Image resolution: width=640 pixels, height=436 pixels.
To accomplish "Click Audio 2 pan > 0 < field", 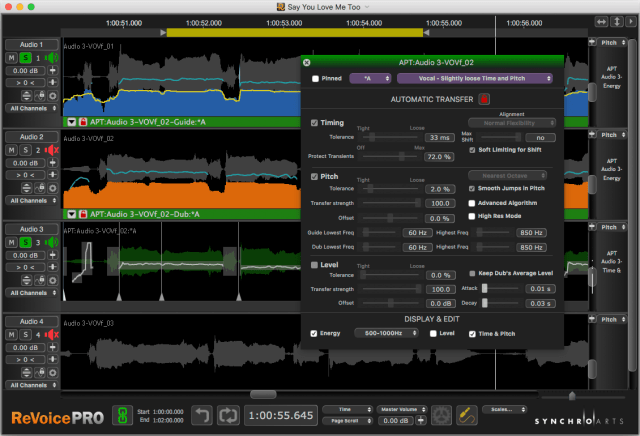I will pos(25,175).
